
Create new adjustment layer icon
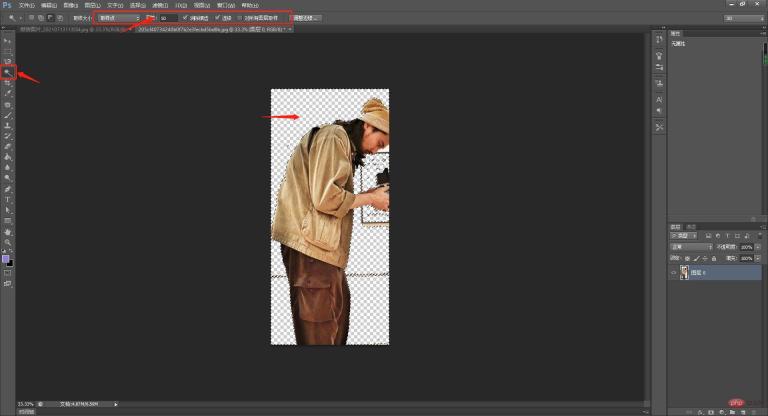point(722,413)
